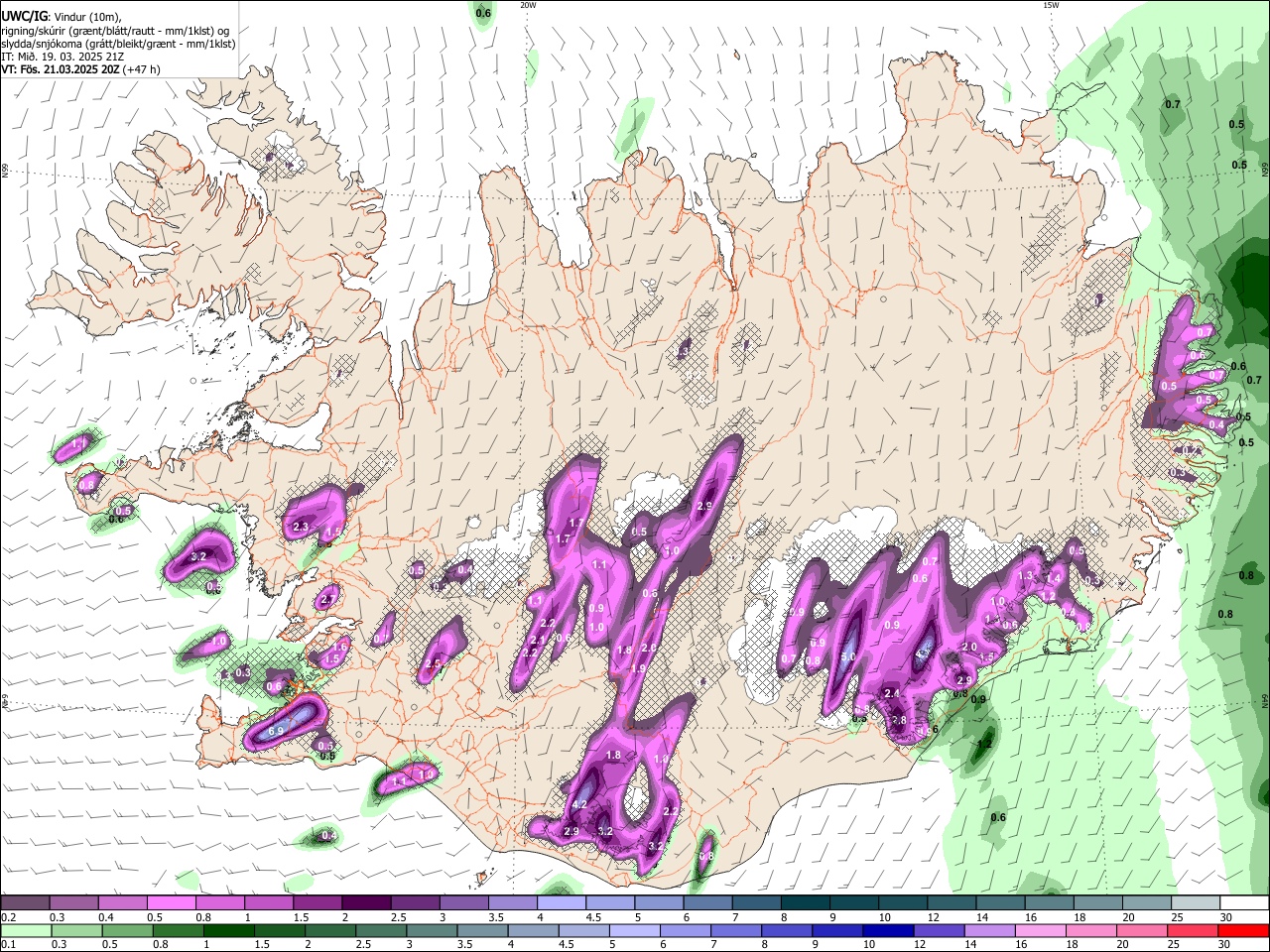Click the 'rigning/skúrir' legend description line

coord(115,31)
